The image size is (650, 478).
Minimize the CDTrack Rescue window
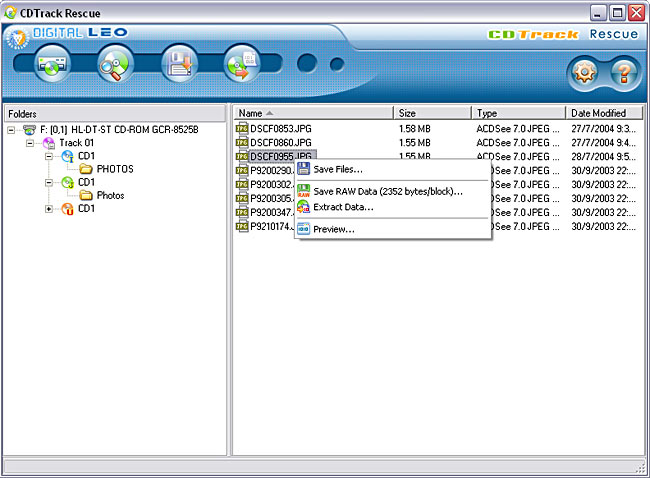click(x=597, y=13)
